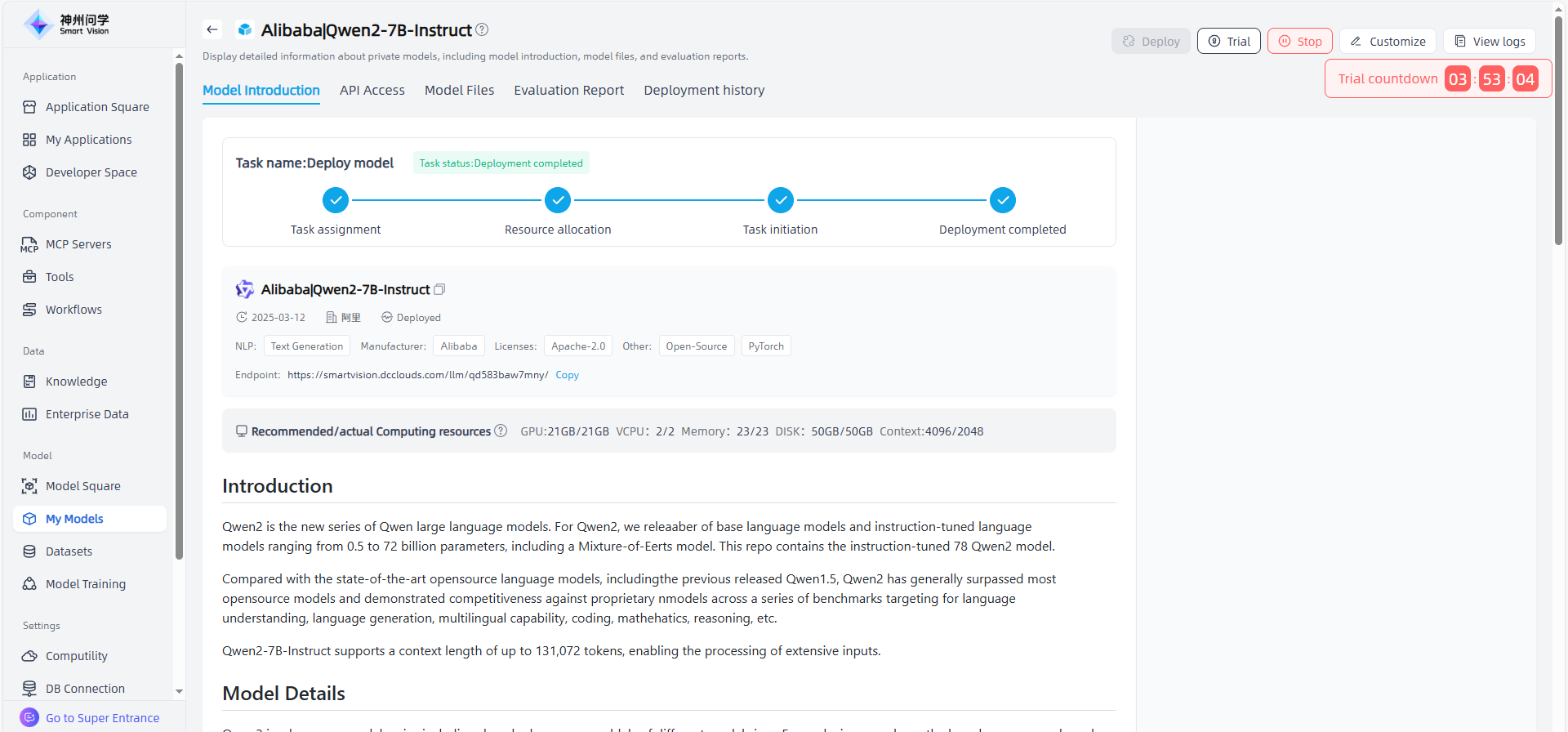This screenshot has width=1568, height=732.
Task: Switch to the API Access tab
Action: click(372, 90)
